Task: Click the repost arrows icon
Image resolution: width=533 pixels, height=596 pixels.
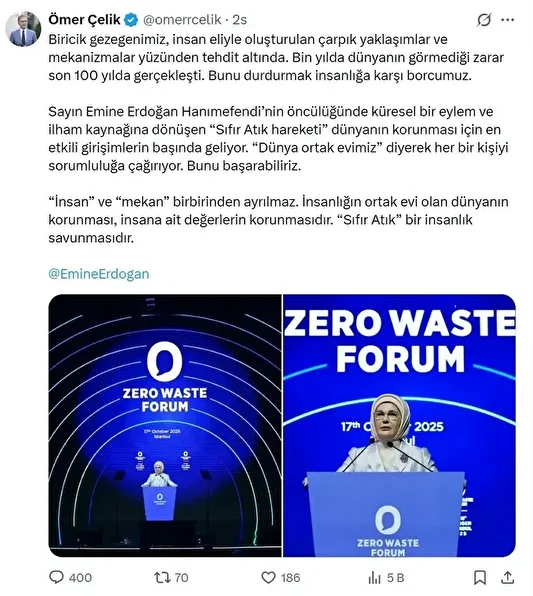Action: [162, 578]
